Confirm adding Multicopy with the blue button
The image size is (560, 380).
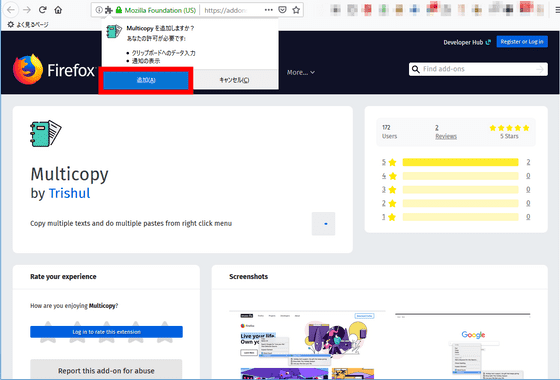point(146,80)
